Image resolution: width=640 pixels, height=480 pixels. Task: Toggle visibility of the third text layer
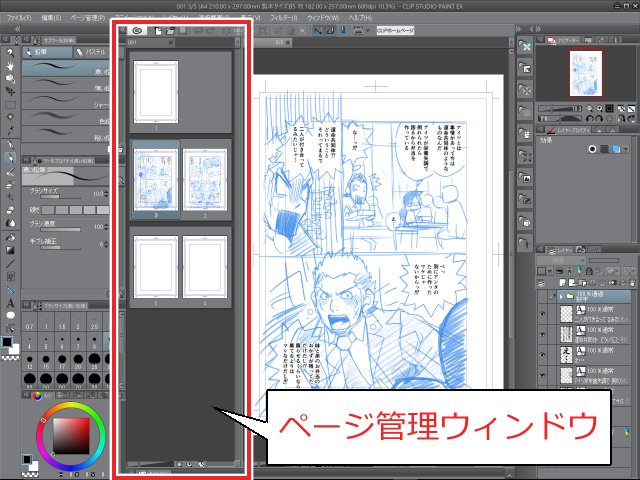[x=542, y=354]
